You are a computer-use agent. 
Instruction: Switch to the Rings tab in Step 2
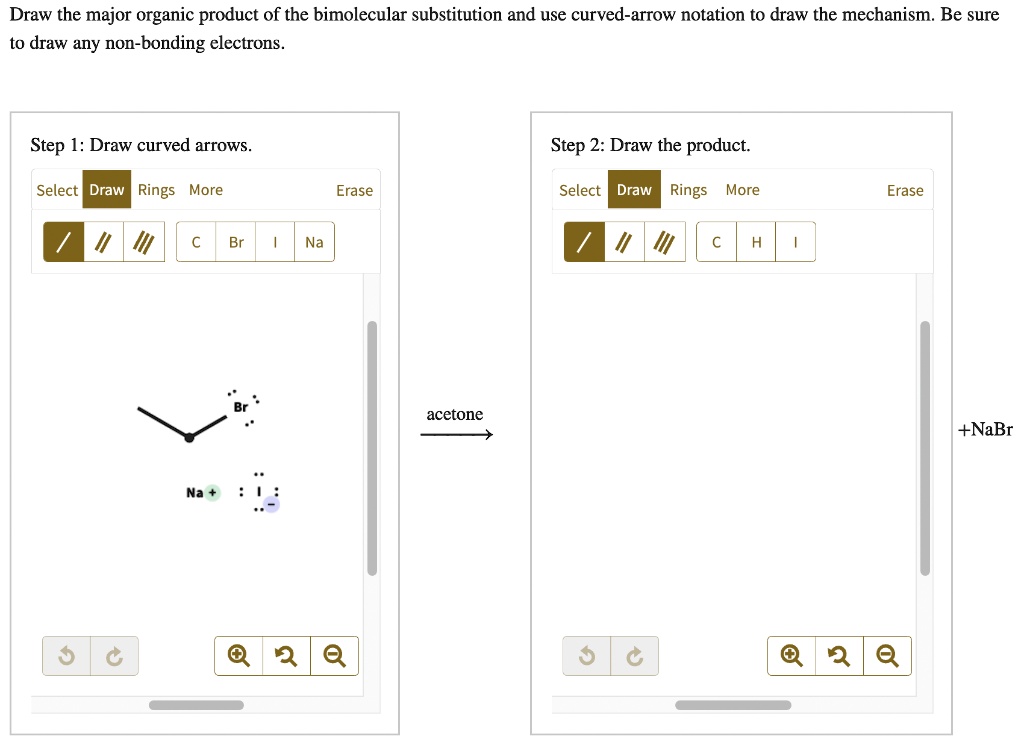point(689,189)
